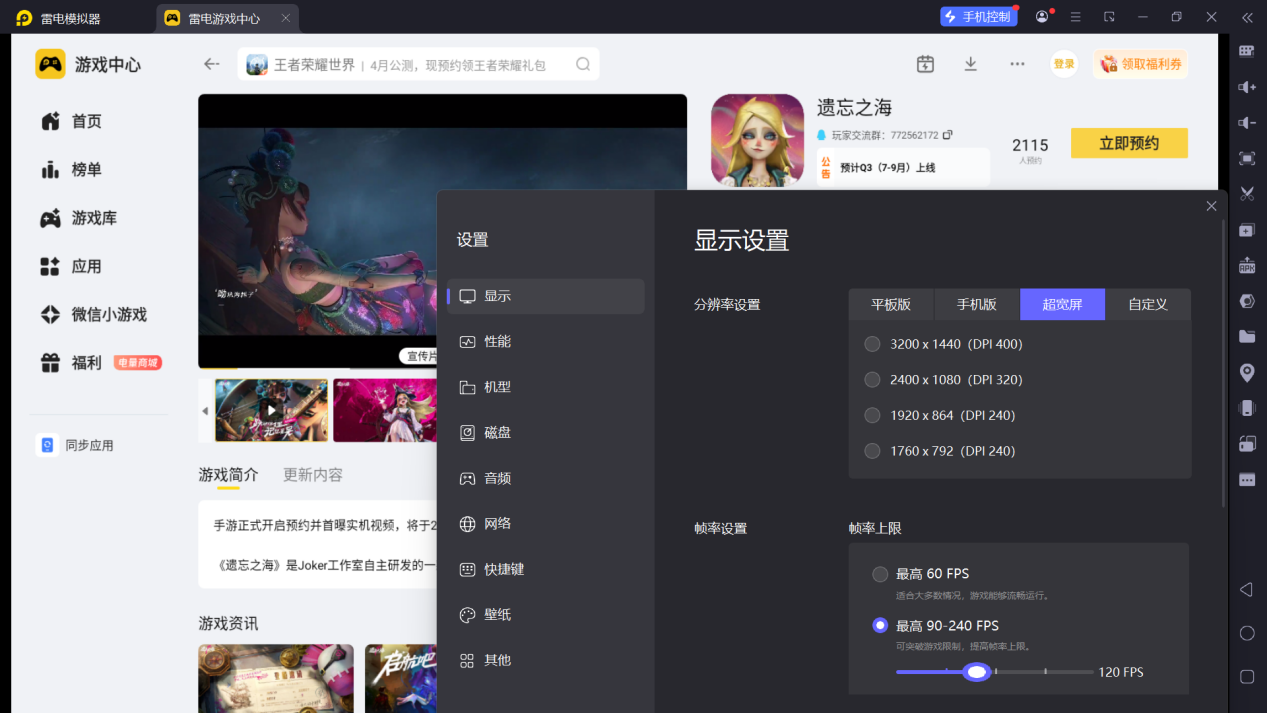Open the keyboard mapping tool in sidebar
The width and height of the screenshot is (1267, 713).
tap(1246, 51)
